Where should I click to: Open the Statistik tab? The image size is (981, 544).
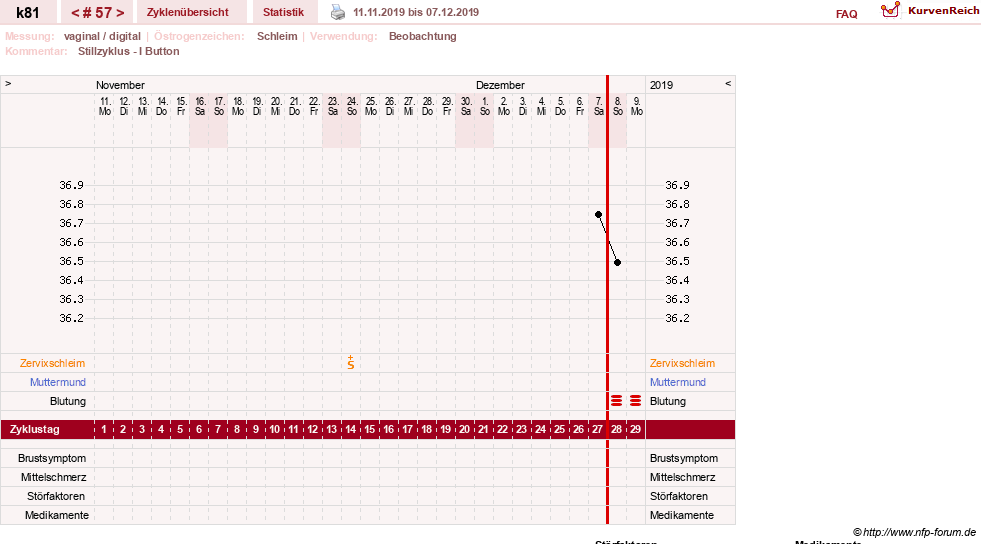(283, 12)
